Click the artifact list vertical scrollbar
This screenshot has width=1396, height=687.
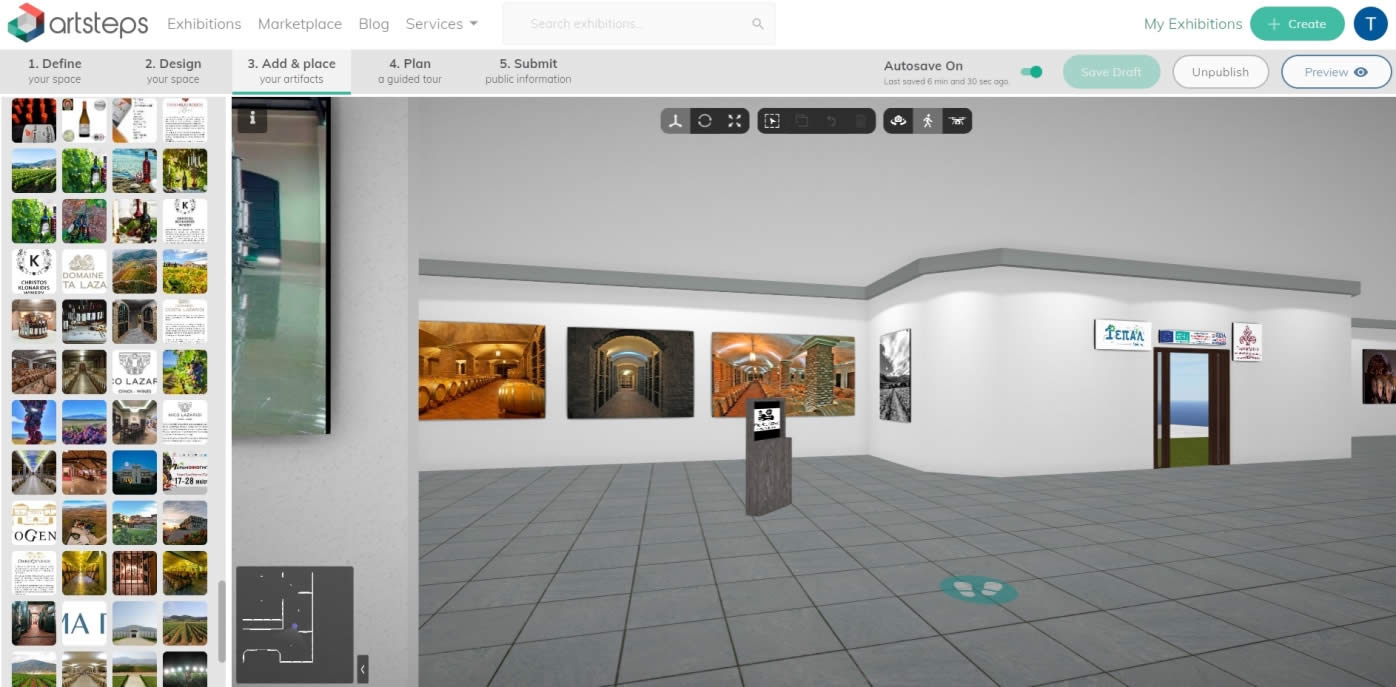click(222, 620)
